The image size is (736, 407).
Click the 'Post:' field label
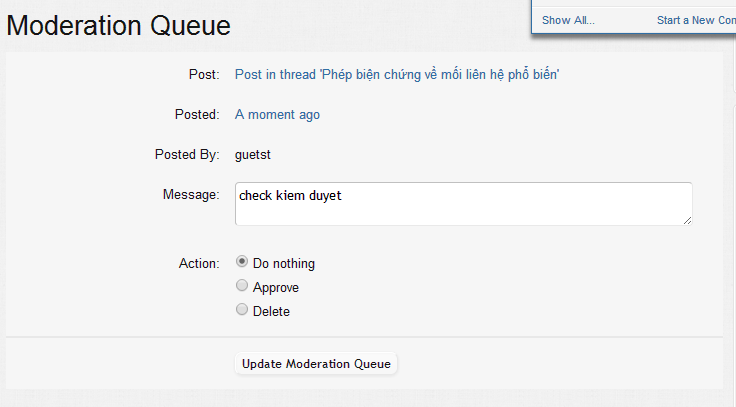click(x=203, y=75)
